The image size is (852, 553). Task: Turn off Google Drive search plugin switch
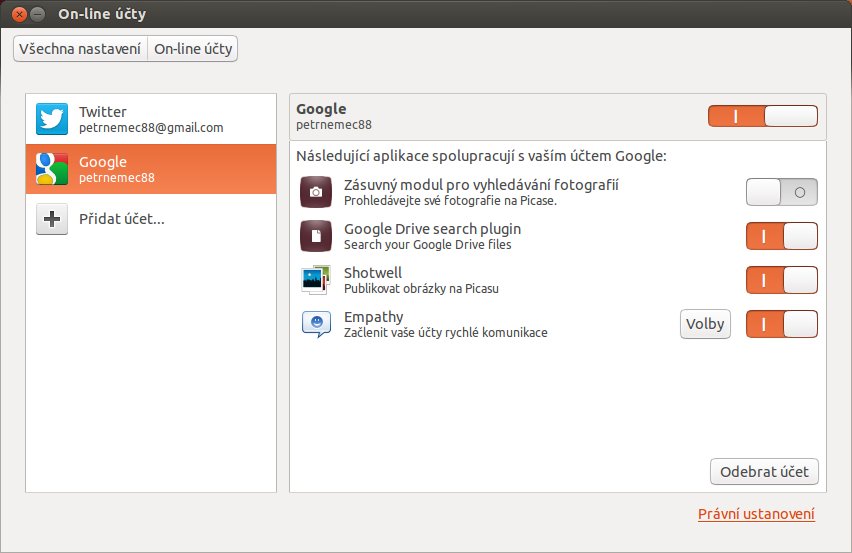(x=781, y=236)
